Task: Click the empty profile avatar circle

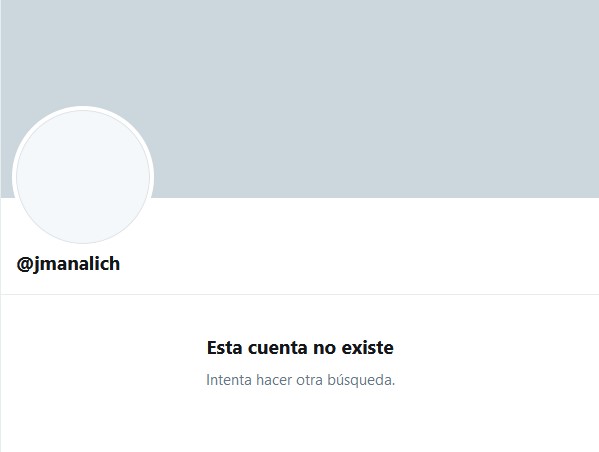Action: (x=83, y=177)
